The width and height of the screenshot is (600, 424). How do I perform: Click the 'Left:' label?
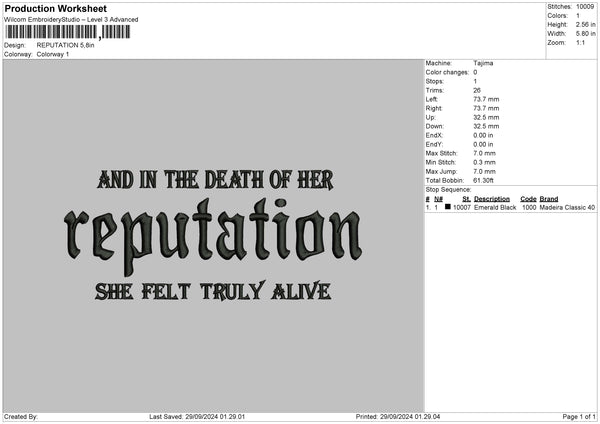(x=432, y=99)
